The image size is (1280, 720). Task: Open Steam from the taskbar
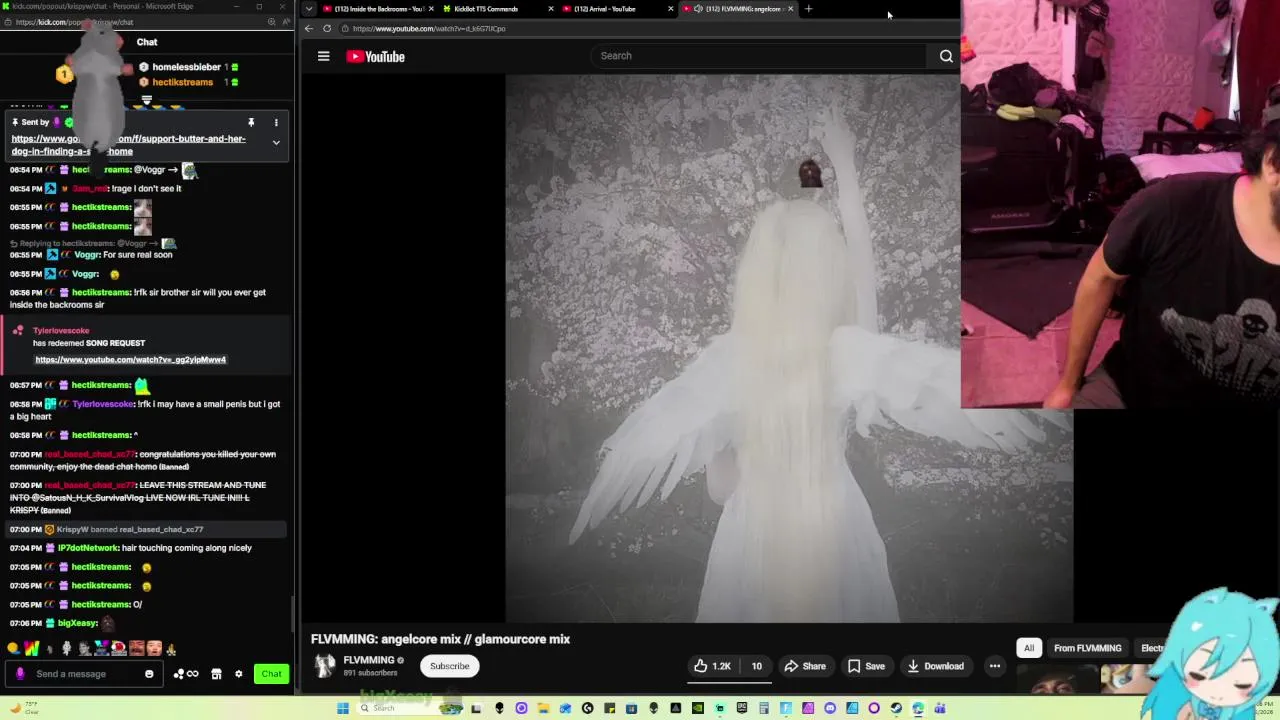(896, 708)
